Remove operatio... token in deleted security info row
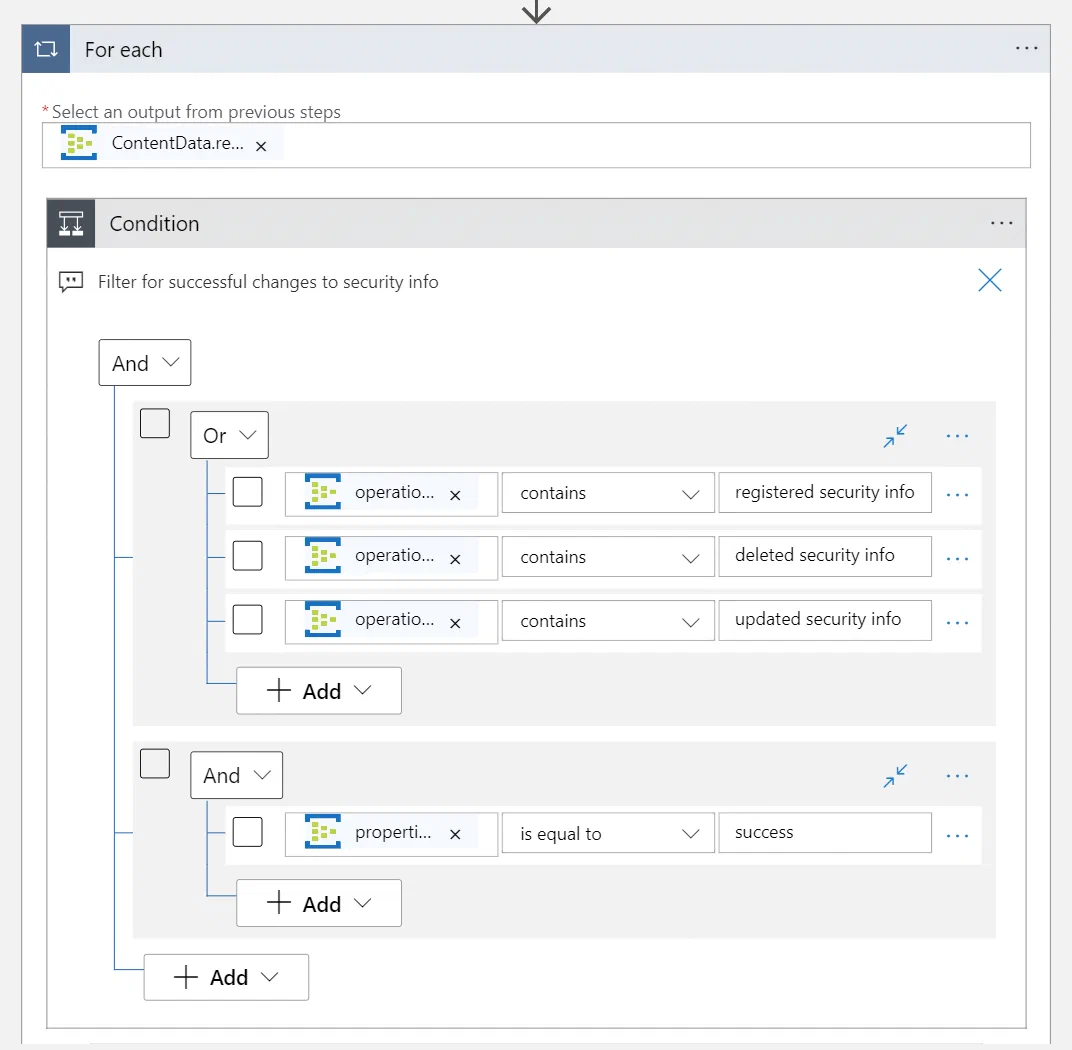 [455, 559]
